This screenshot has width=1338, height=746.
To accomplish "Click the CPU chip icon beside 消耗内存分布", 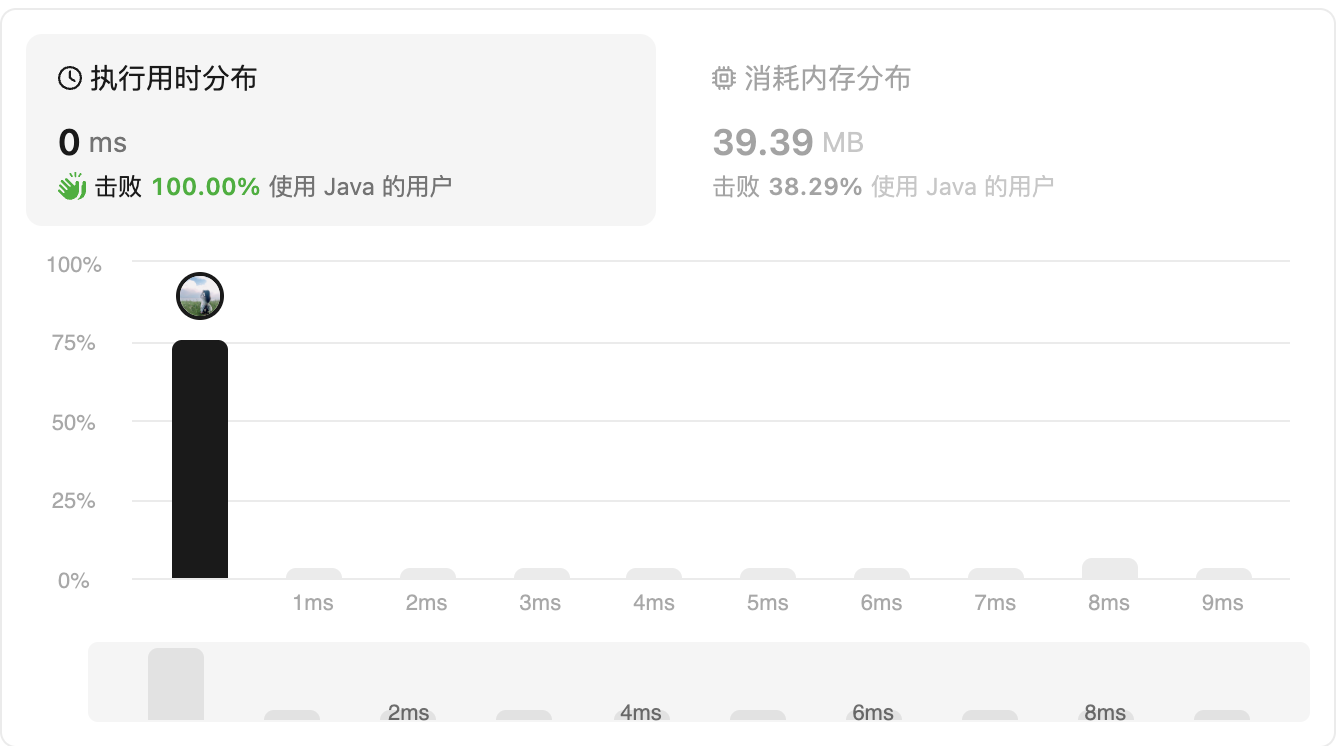I will tap(723, 79).
